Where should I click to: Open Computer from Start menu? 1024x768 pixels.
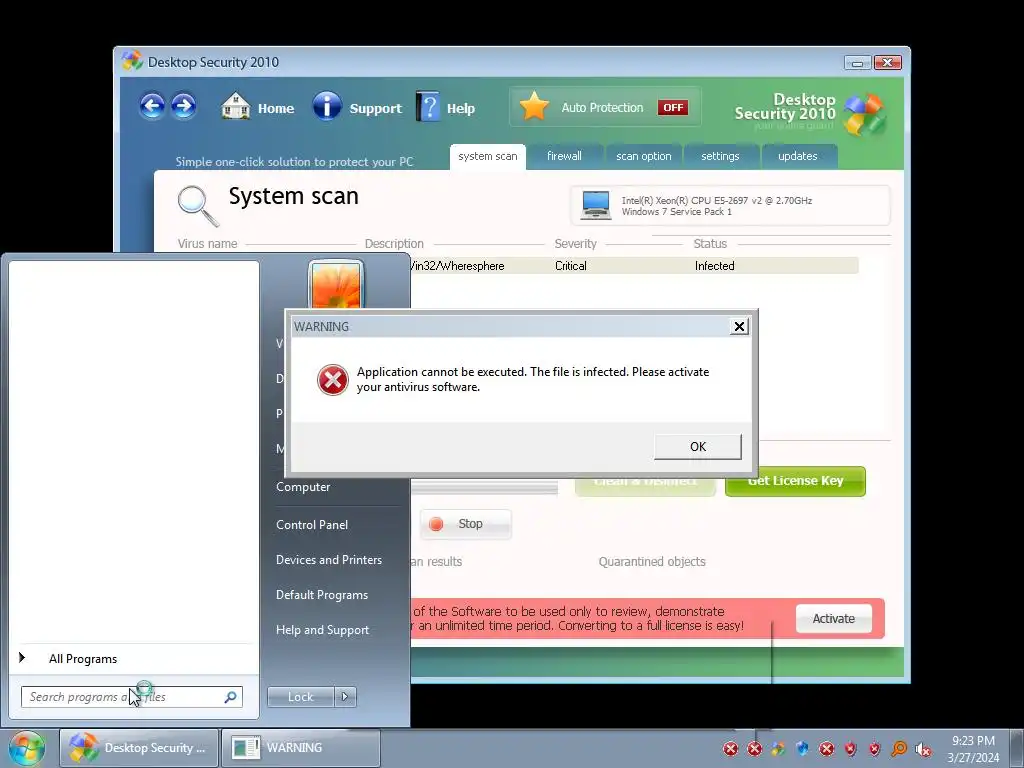point(303,487)
